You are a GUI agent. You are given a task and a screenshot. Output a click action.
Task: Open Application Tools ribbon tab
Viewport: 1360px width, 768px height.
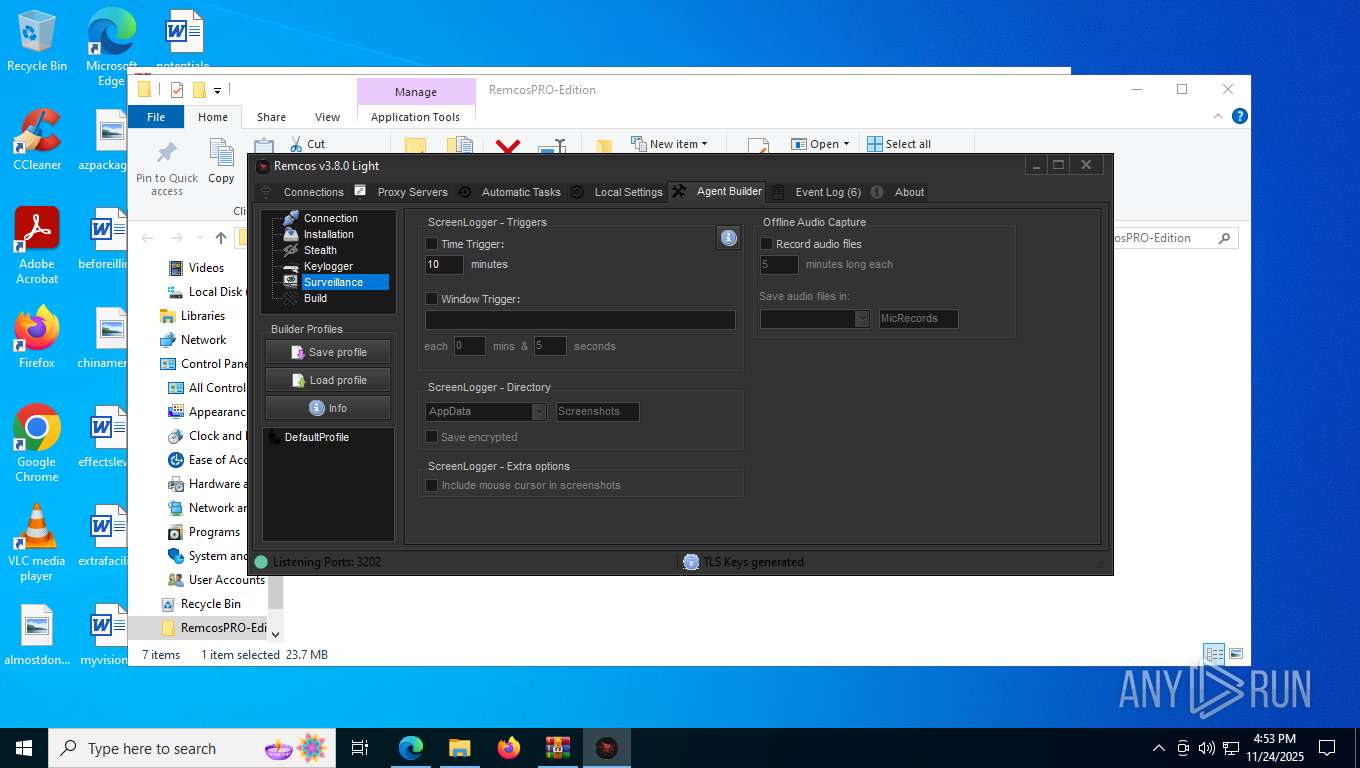pos(415,117)
